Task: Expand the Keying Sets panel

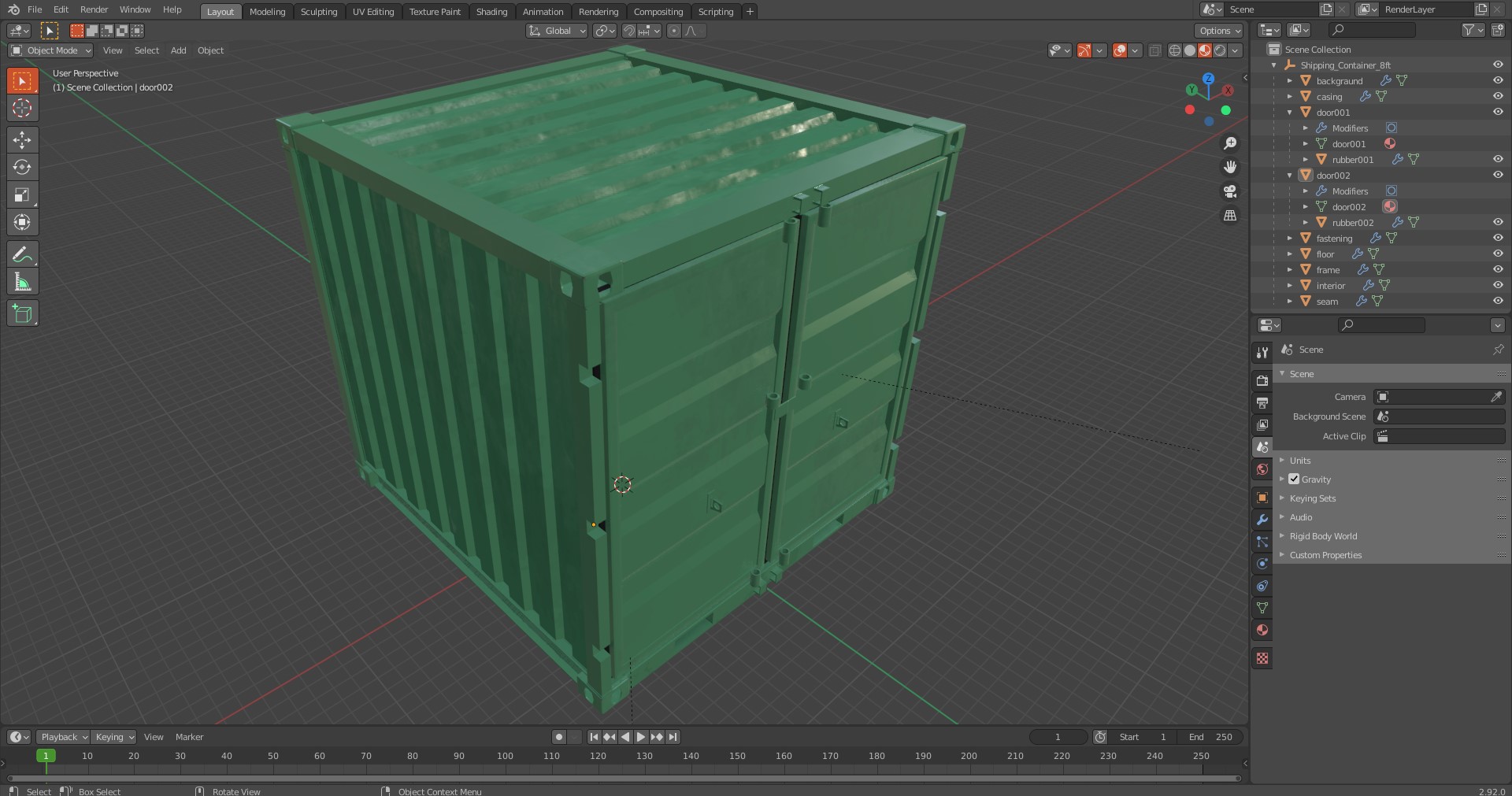Action: coord(1312,498)
